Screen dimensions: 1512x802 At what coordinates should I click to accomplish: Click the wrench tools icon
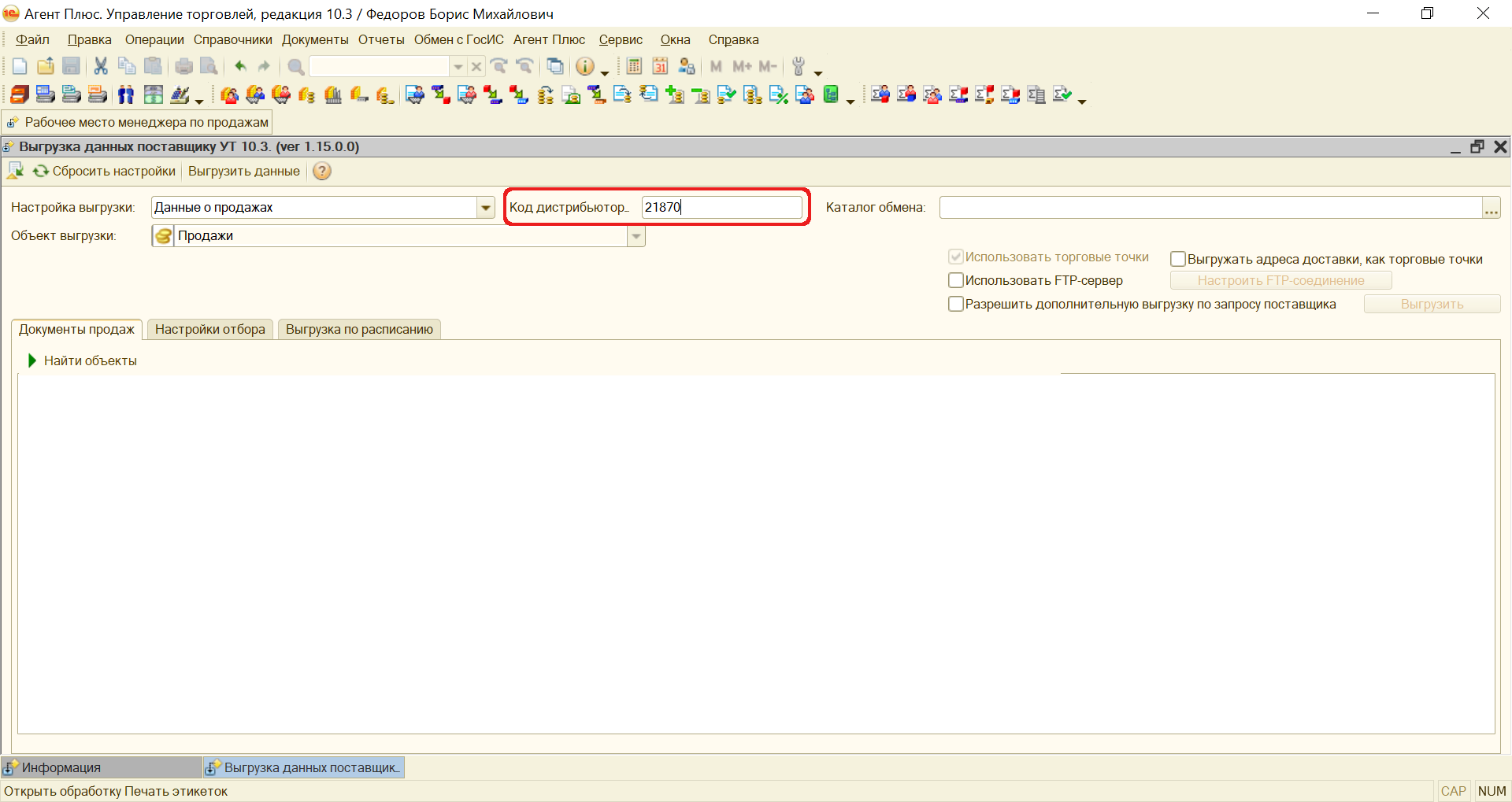(799, 67)
